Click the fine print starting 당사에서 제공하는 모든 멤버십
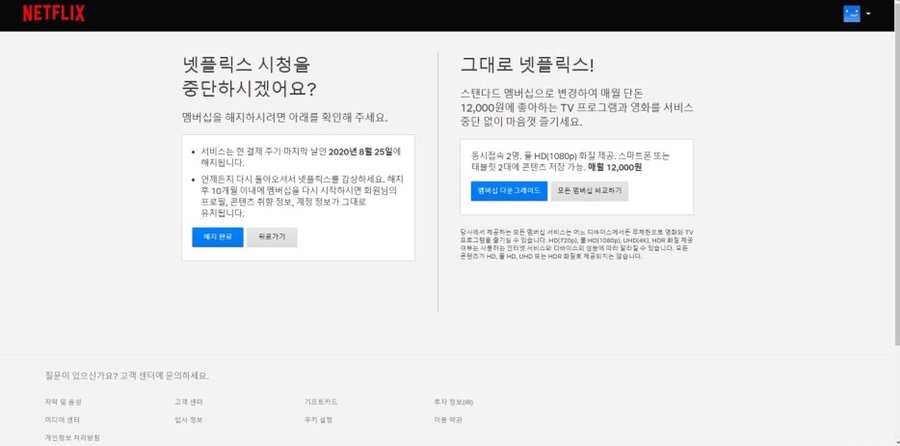Viewport: 900px width, 446px height. coord(577,245)
